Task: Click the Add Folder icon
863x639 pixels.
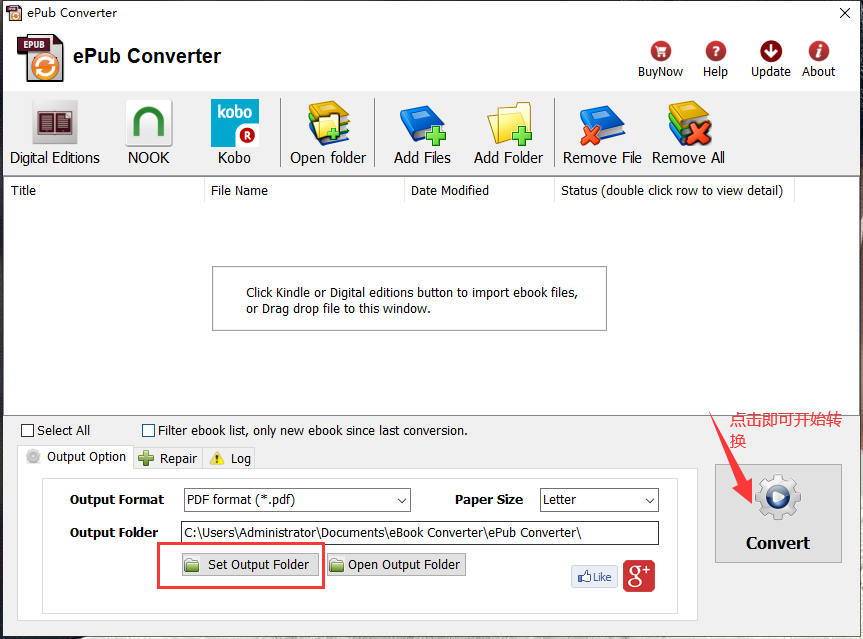Action: click(508, 132)
